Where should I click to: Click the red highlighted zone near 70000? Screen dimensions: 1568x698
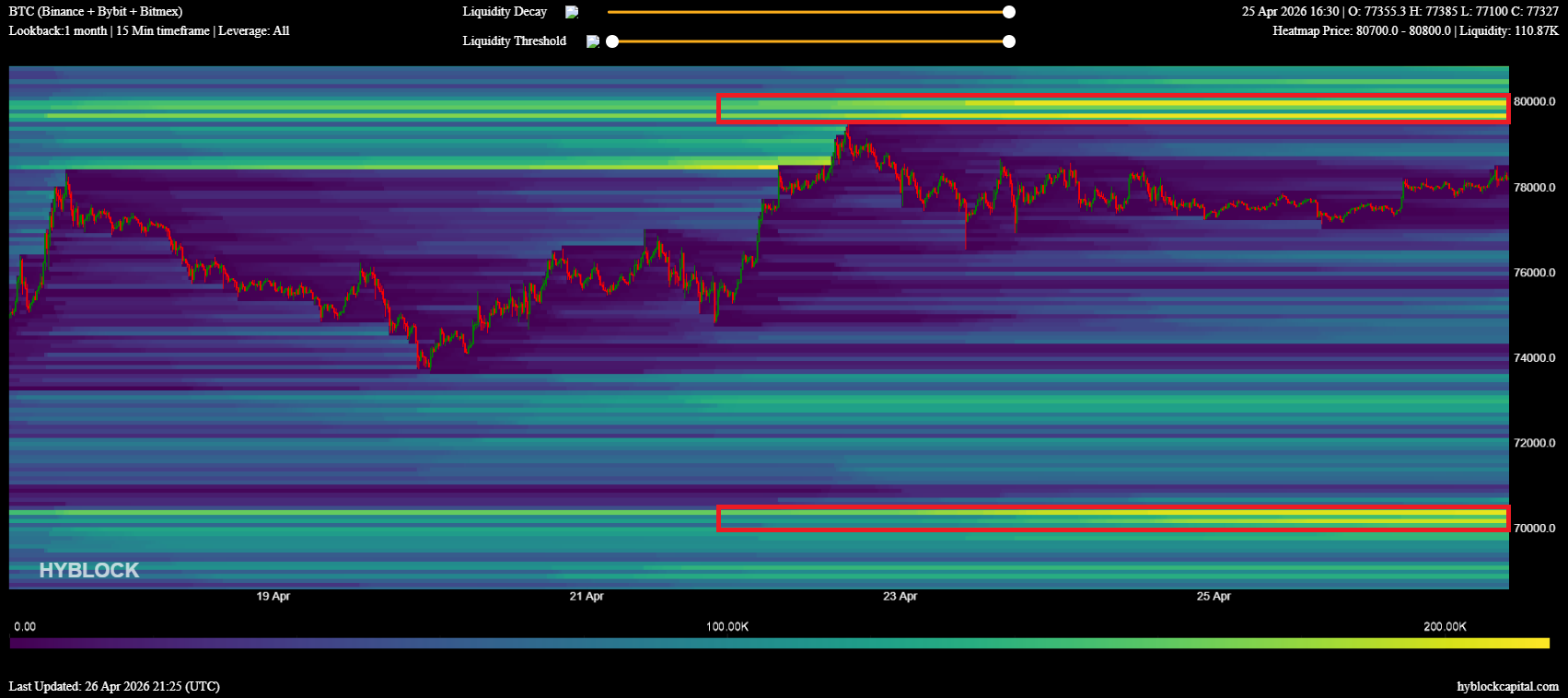(x=1113, y=518)
